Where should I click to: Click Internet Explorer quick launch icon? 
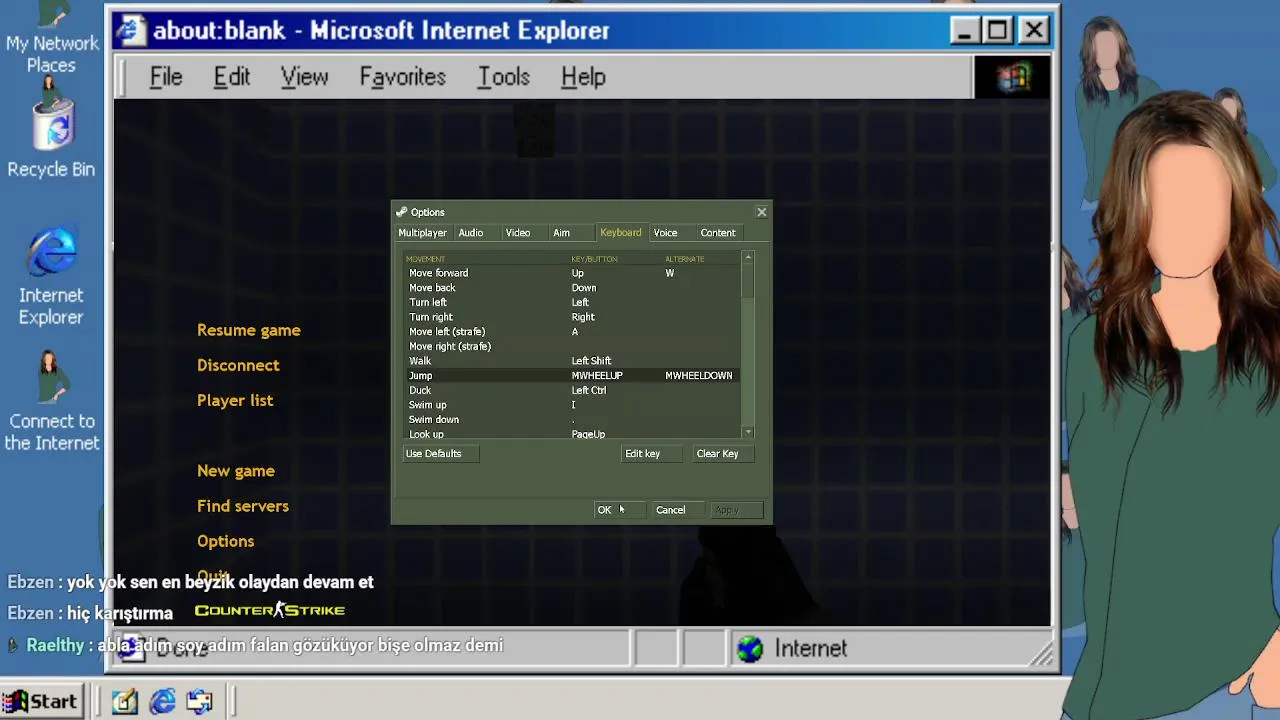coord(162,701)
